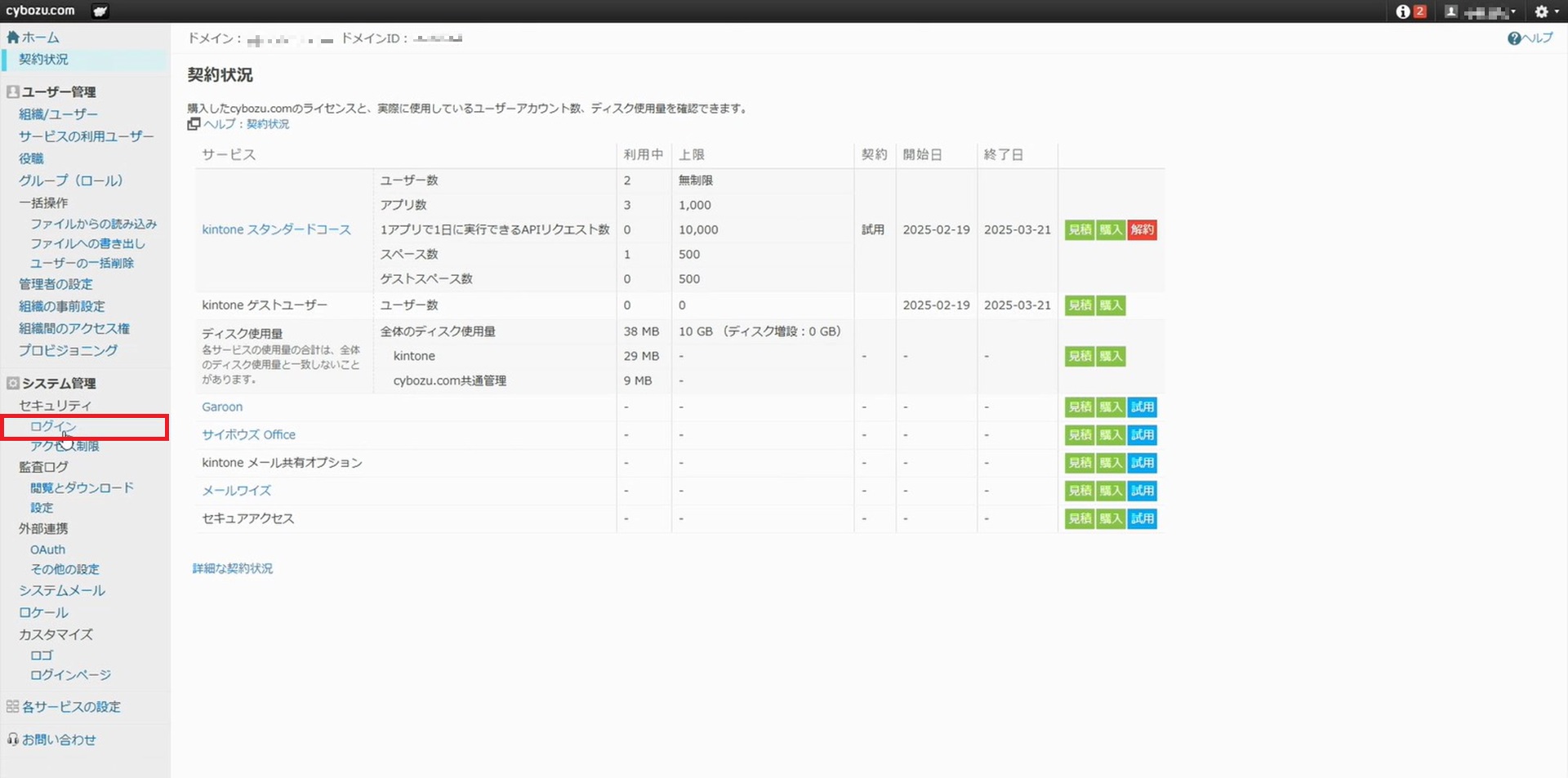Click 購入 in the ディスク使用量 row
The width and height of the screenshot is (1568, 778).
pyautogui.click(x=1111, y=356)
